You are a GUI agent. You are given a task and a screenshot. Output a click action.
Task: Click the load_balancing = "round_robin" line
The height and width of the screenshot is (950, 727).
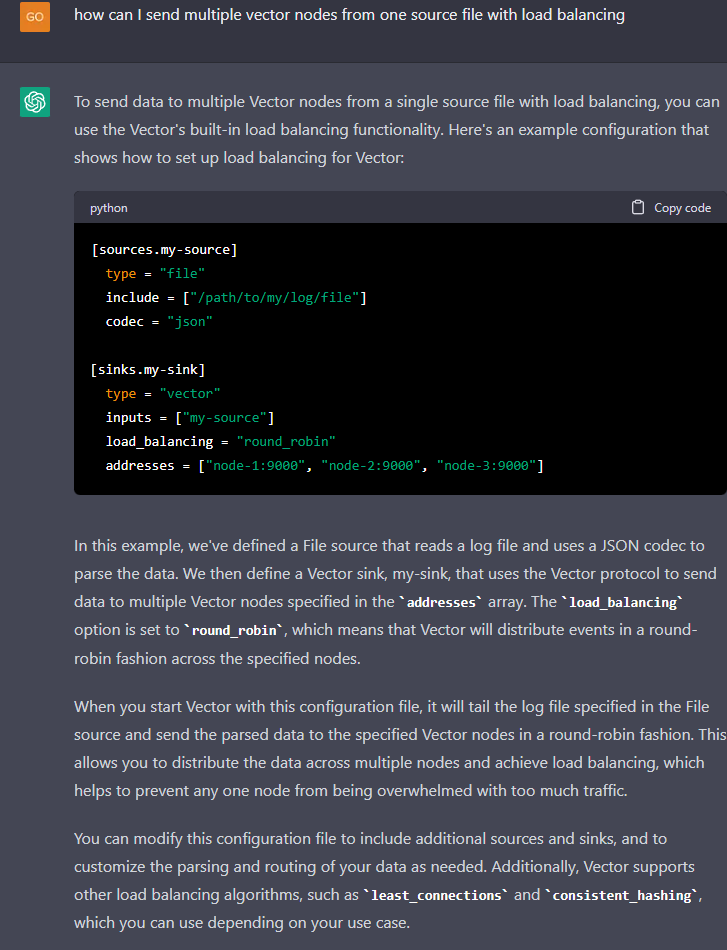click(221, 442)
